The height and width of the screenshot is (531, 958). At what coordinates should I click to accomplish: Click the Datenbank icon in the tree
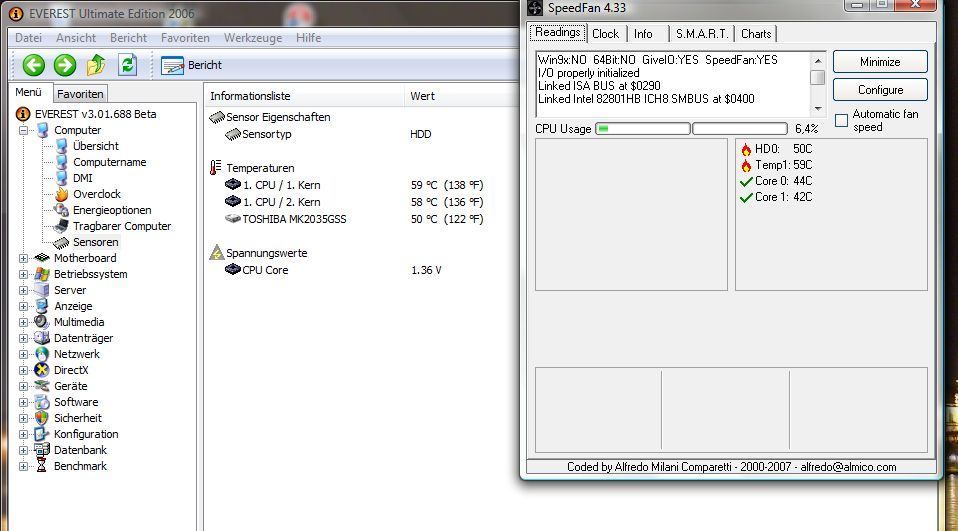click(42, 450)
